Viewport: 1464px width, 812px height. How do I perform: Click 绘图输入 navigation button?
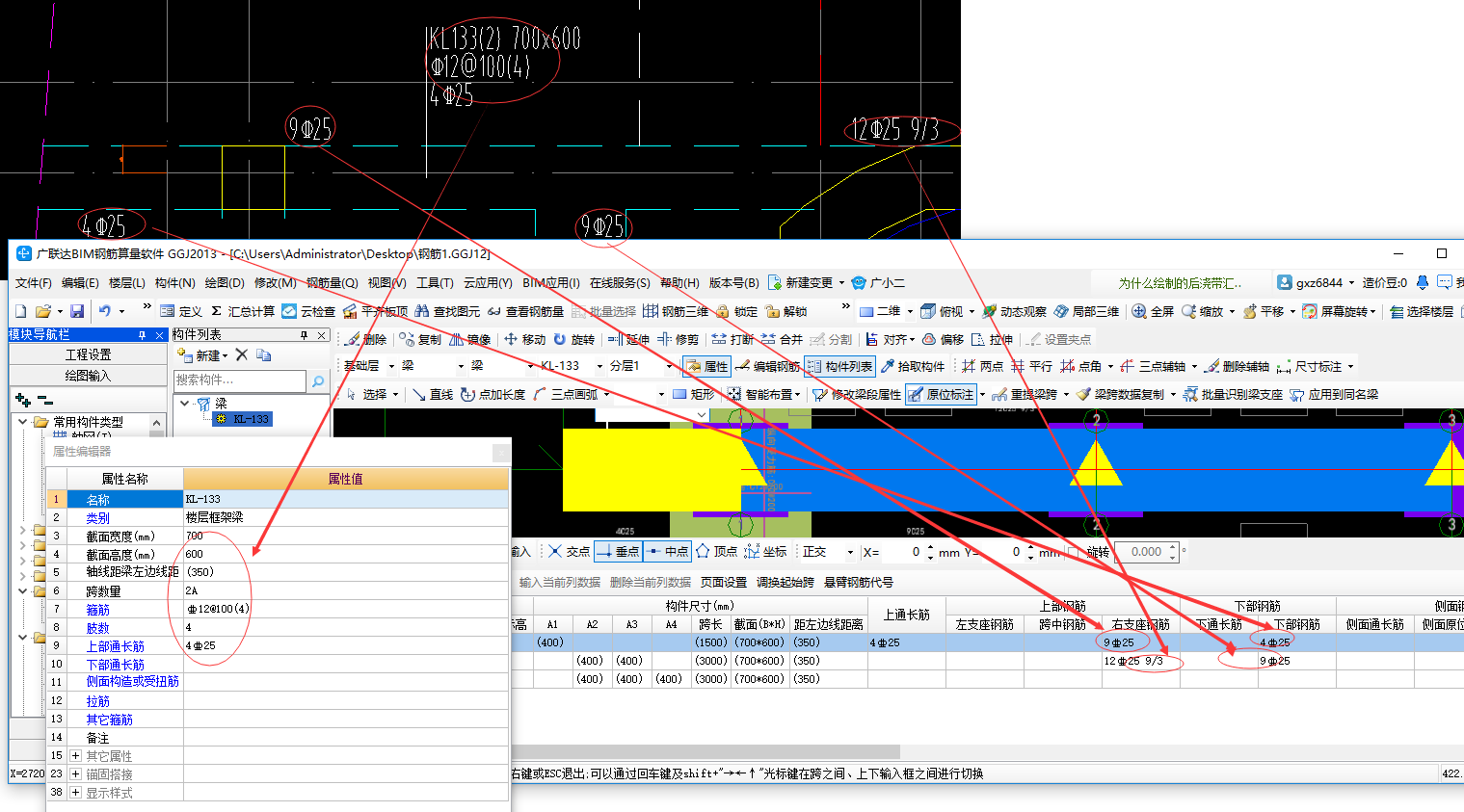88,376
